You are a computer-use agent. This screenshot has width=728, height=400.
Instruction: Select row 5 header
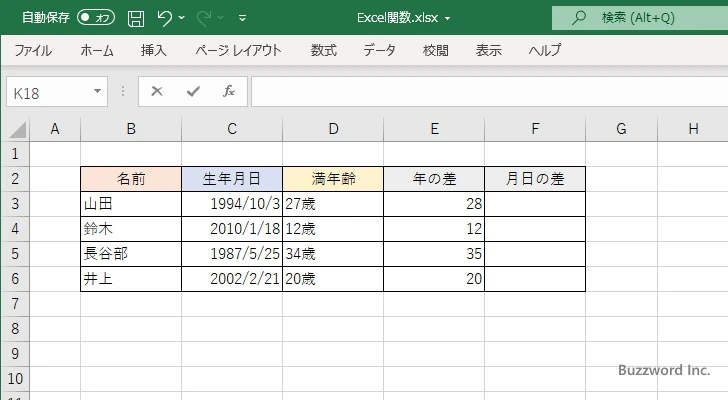[15, 254]
